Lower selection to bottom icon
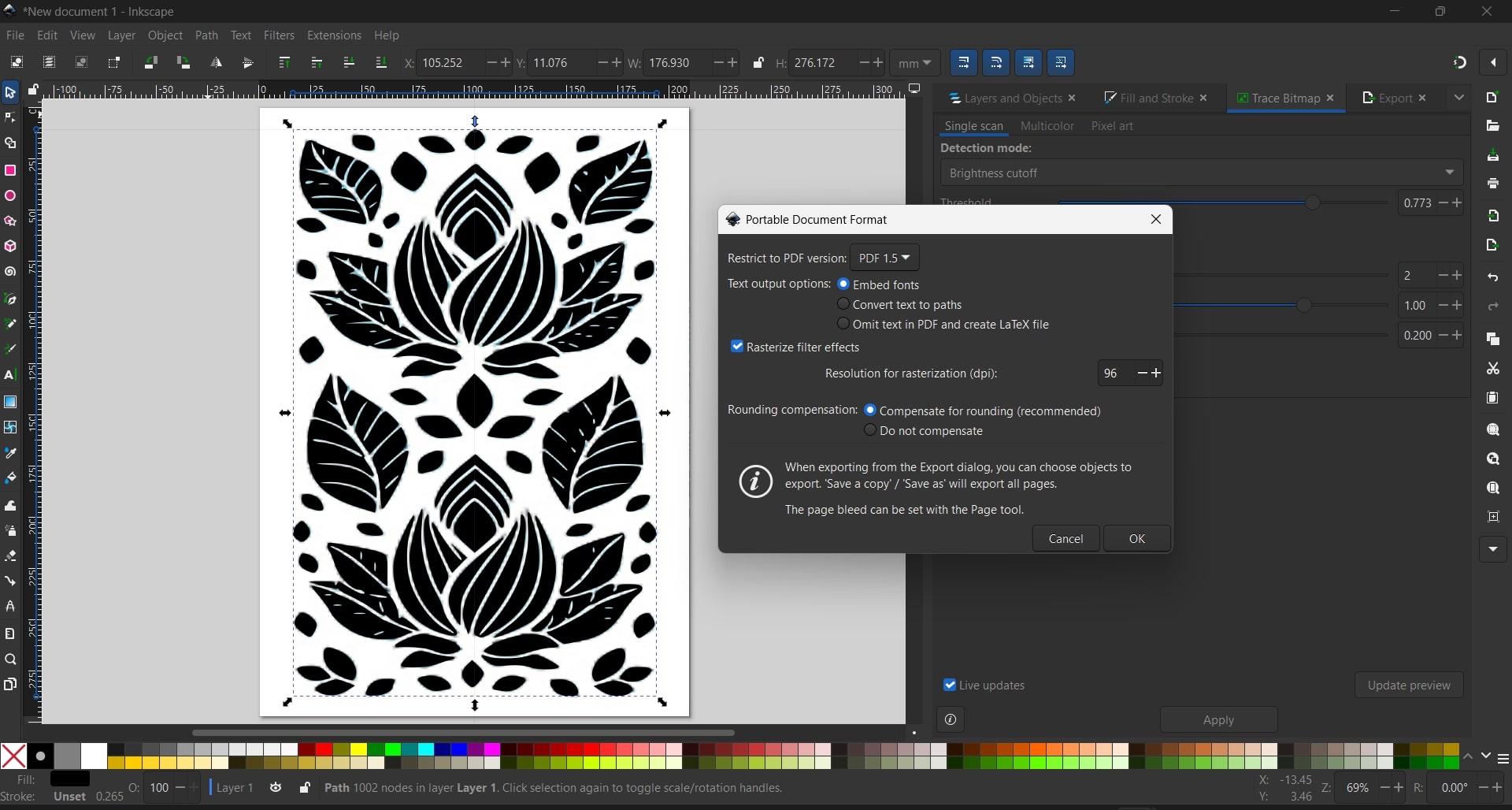This screenshot has height=810, width=1512. [381, 63]
